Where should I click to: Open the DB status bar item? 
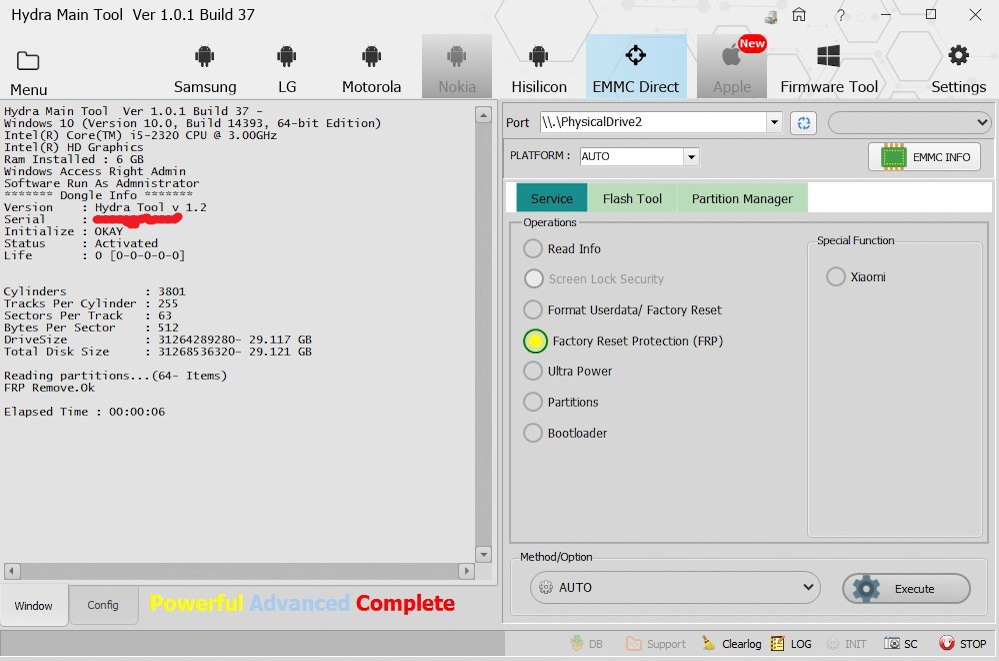click(x=587, y=644)
